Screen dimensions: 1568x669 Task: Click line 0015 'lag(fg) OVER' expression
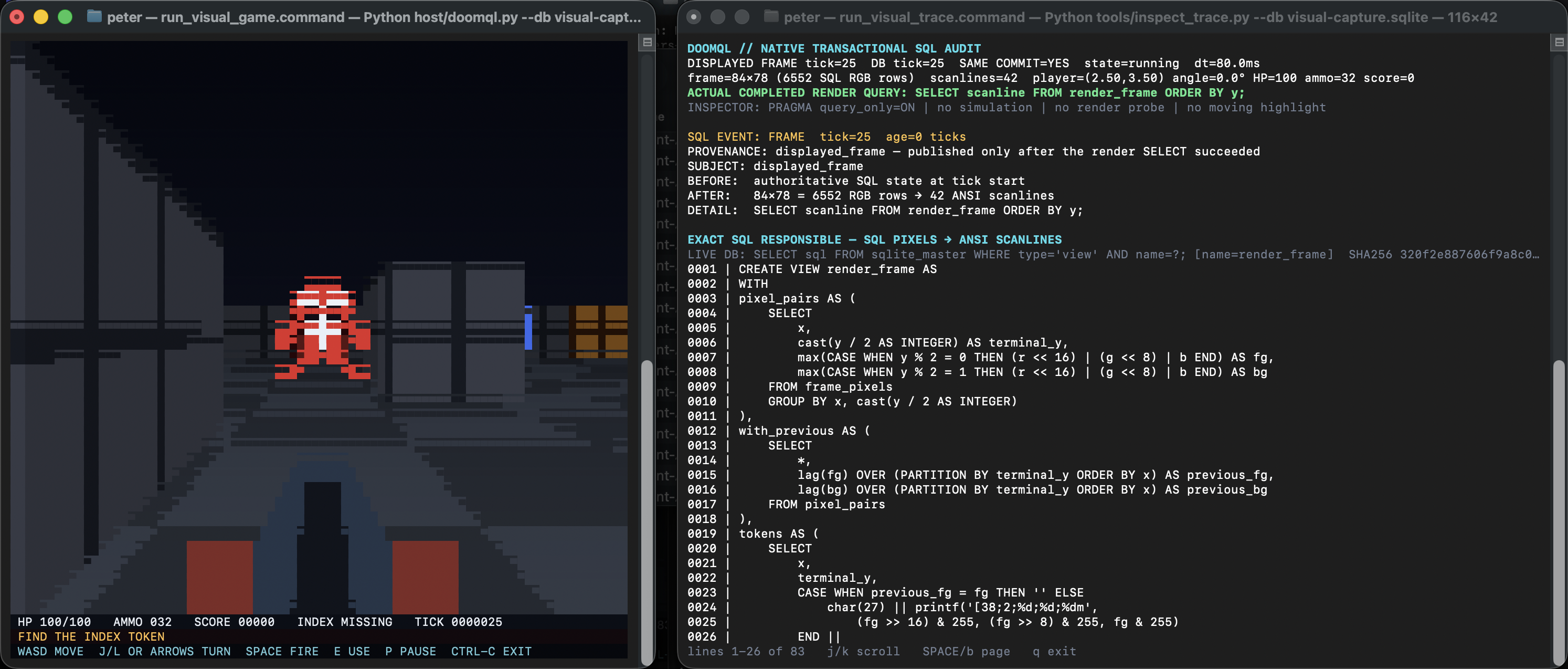pyautogui.click(x=981, y=475)
